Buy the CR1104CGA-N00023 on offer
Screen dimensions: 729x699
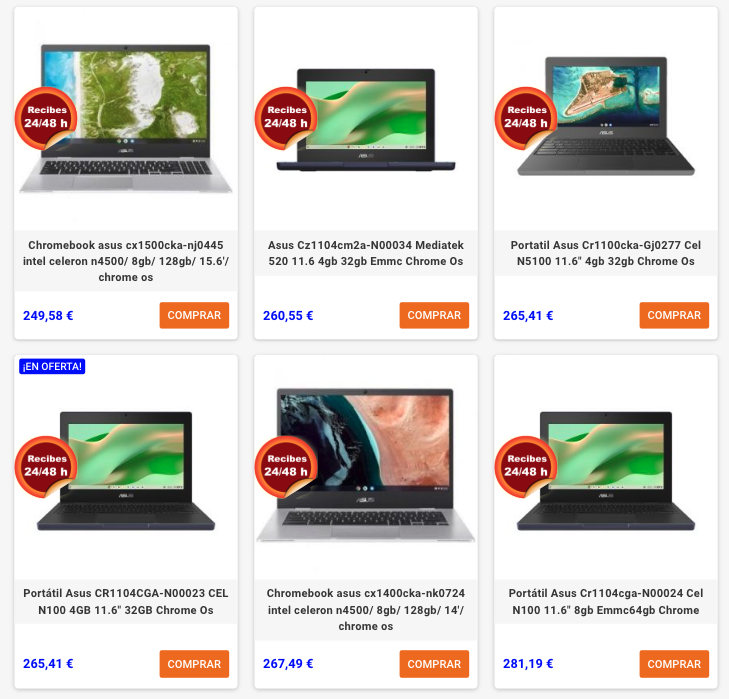[194, 664]
